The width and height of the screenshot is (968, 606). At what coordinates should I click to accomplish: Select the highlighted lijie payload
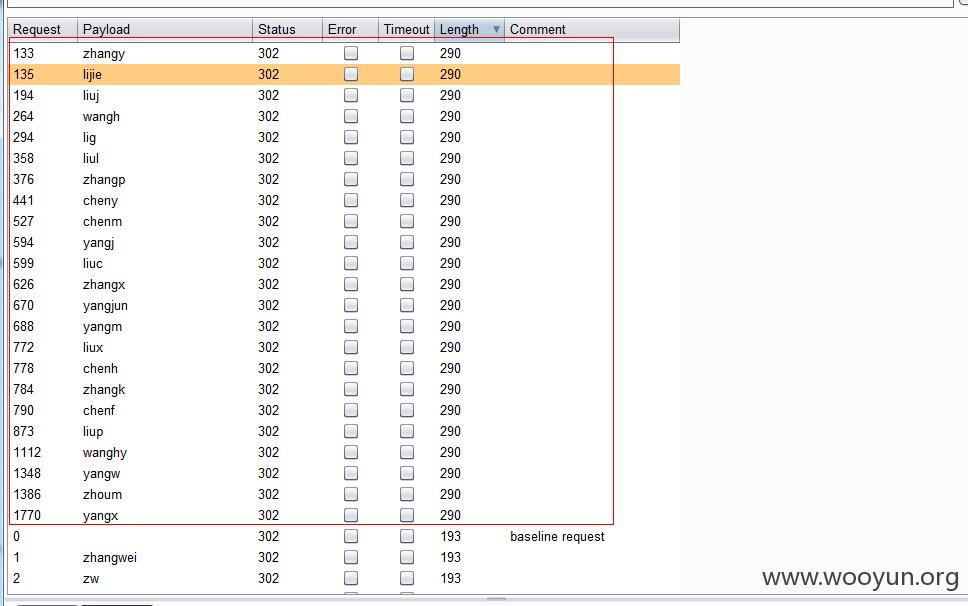[x=344, y=74]
